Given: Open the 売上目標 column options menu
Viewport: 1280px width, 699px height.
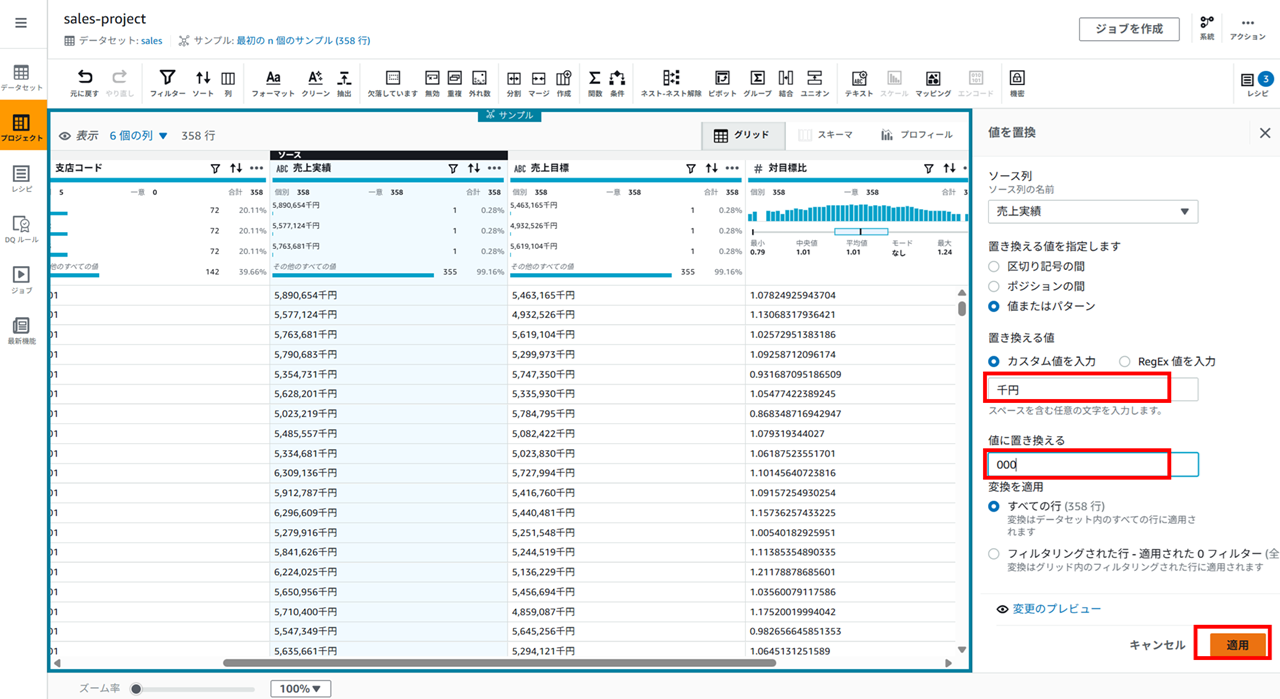Looking at the screenshot, I should click(732, 168).
